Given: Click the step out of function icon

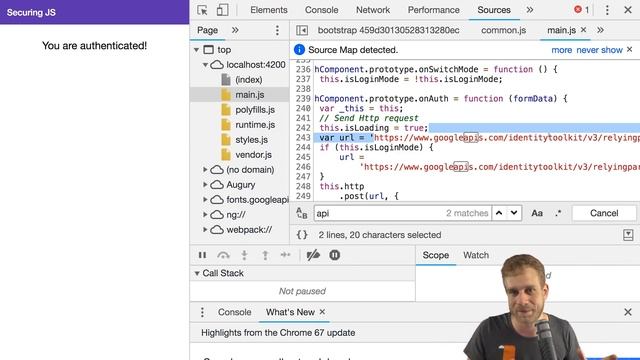Looking at the screenshot, I should click(x=265, y=255).
